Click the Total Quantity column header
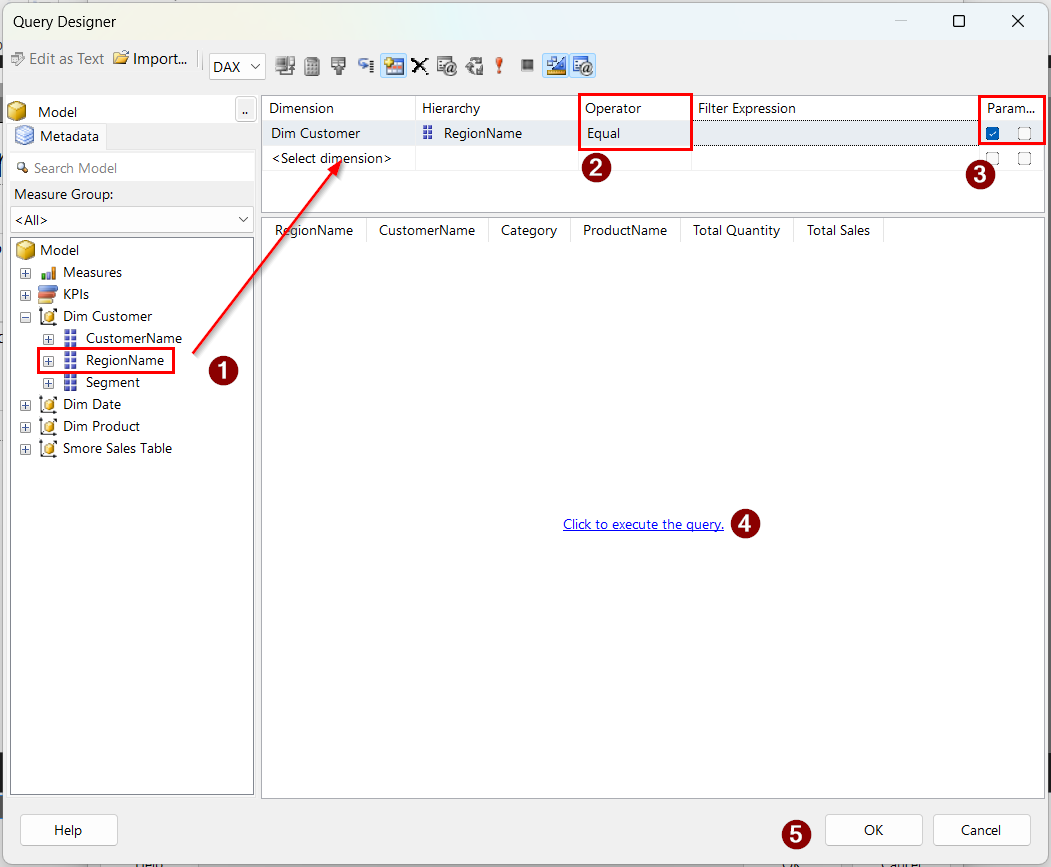This screenshot has width=1051, height=867. 736,231
